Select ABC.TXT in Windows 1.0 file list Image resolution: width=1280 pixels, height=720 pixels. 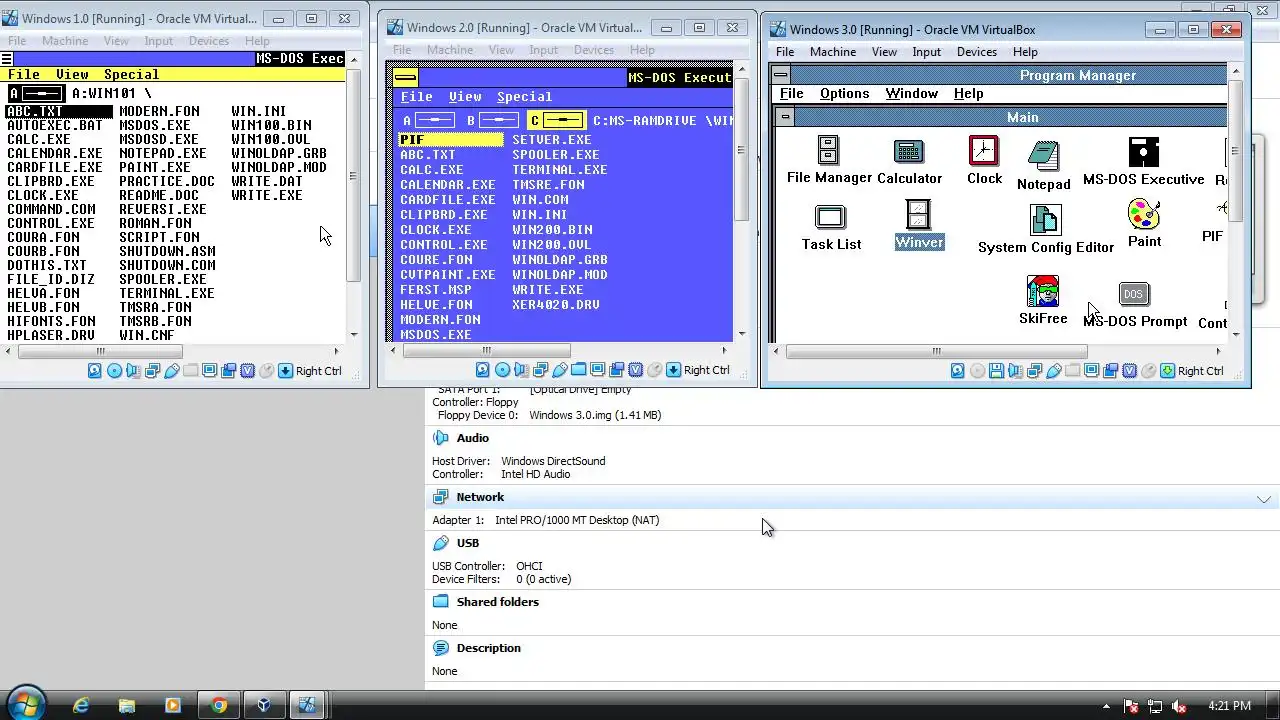(x=58, y=111)
